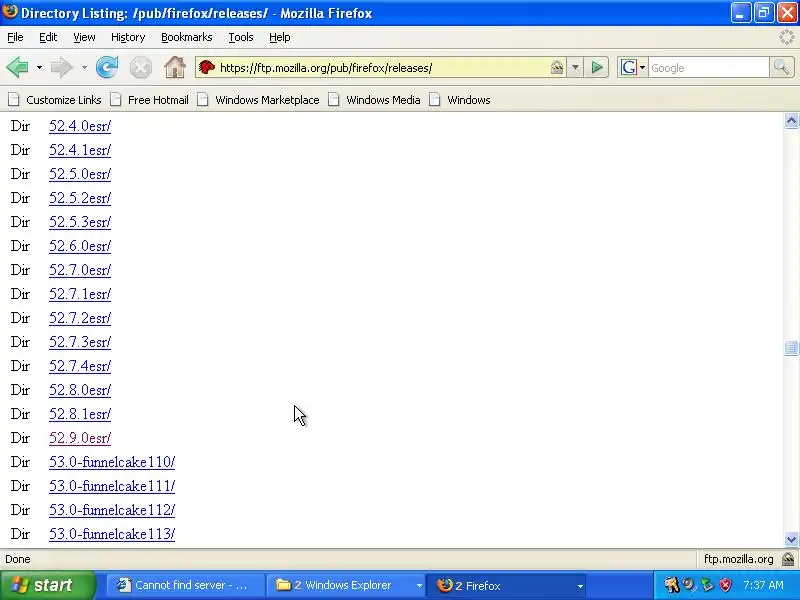Click the scrollbar down arrow
Image resolution: width=800 pixels, height=600 pixels.
click(791, 539)
